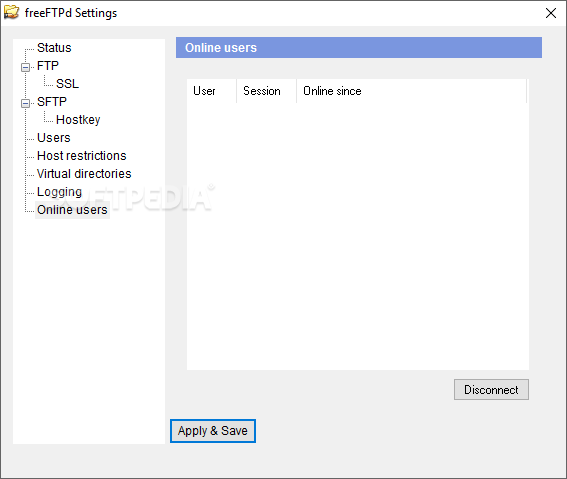This screenshot has height=479, width=567.
Task: Select FTP in the settings tree
Action: (47, 66)
